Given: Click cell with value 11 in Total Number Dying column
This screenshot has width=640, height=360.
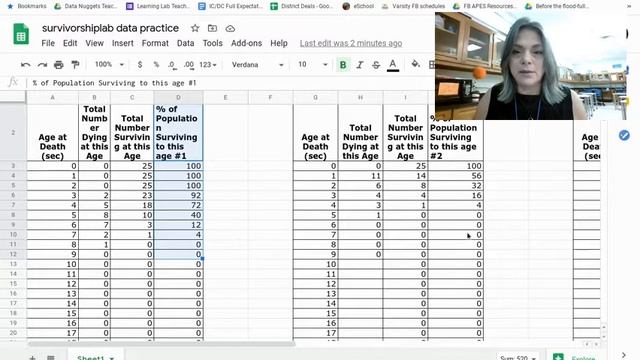Looking at the screenshot, I should (x=360, y=176).
